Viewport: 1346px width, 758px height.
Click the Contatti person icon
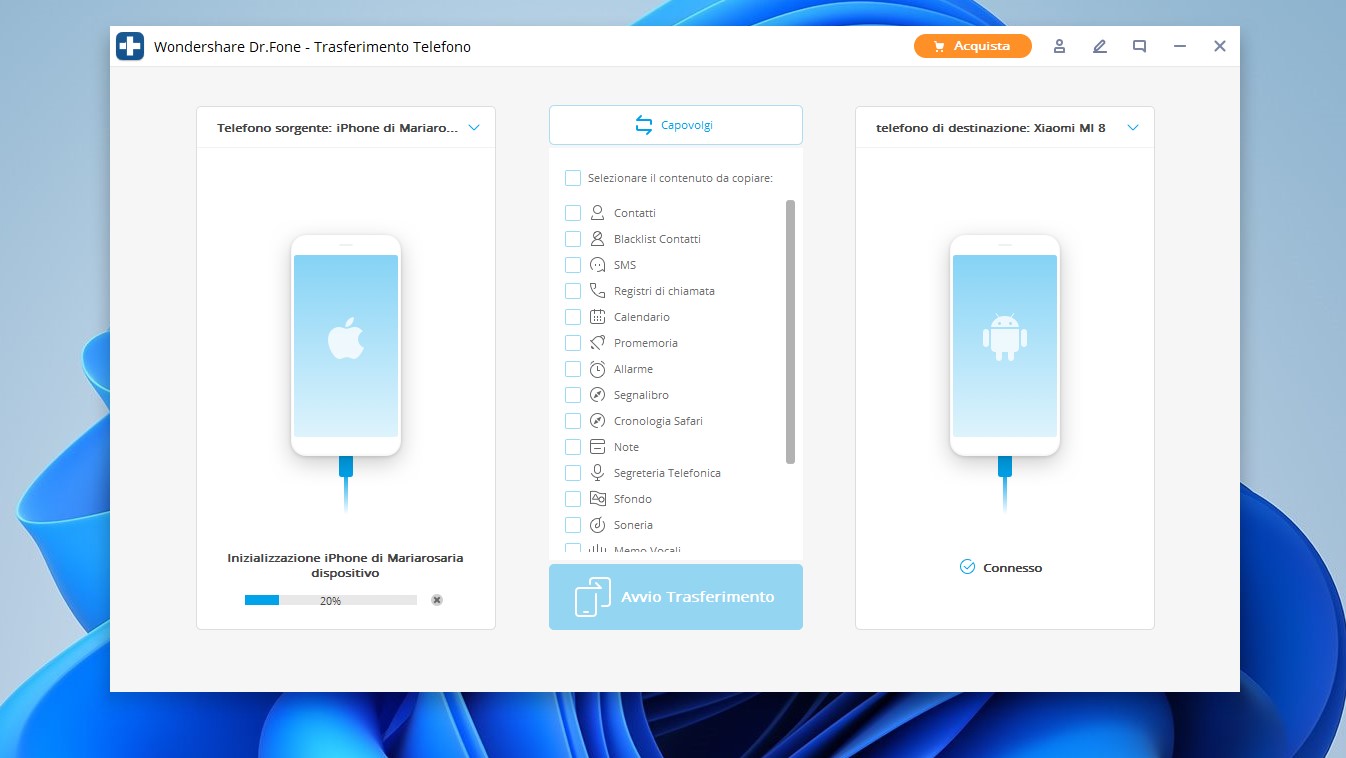[x=597, y=213]
